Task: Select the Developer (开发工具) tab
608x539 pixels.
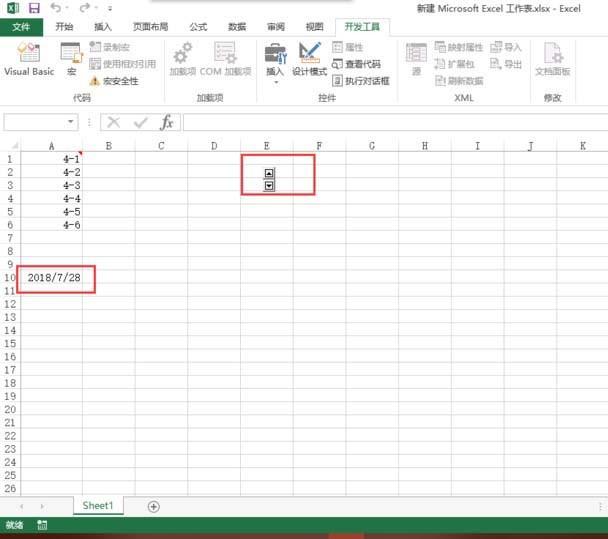Action: point(362,27)
